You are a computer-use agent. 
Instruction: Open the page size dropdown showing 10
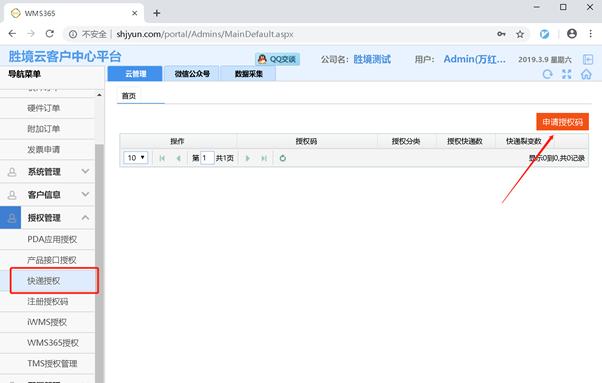point(136,158)
